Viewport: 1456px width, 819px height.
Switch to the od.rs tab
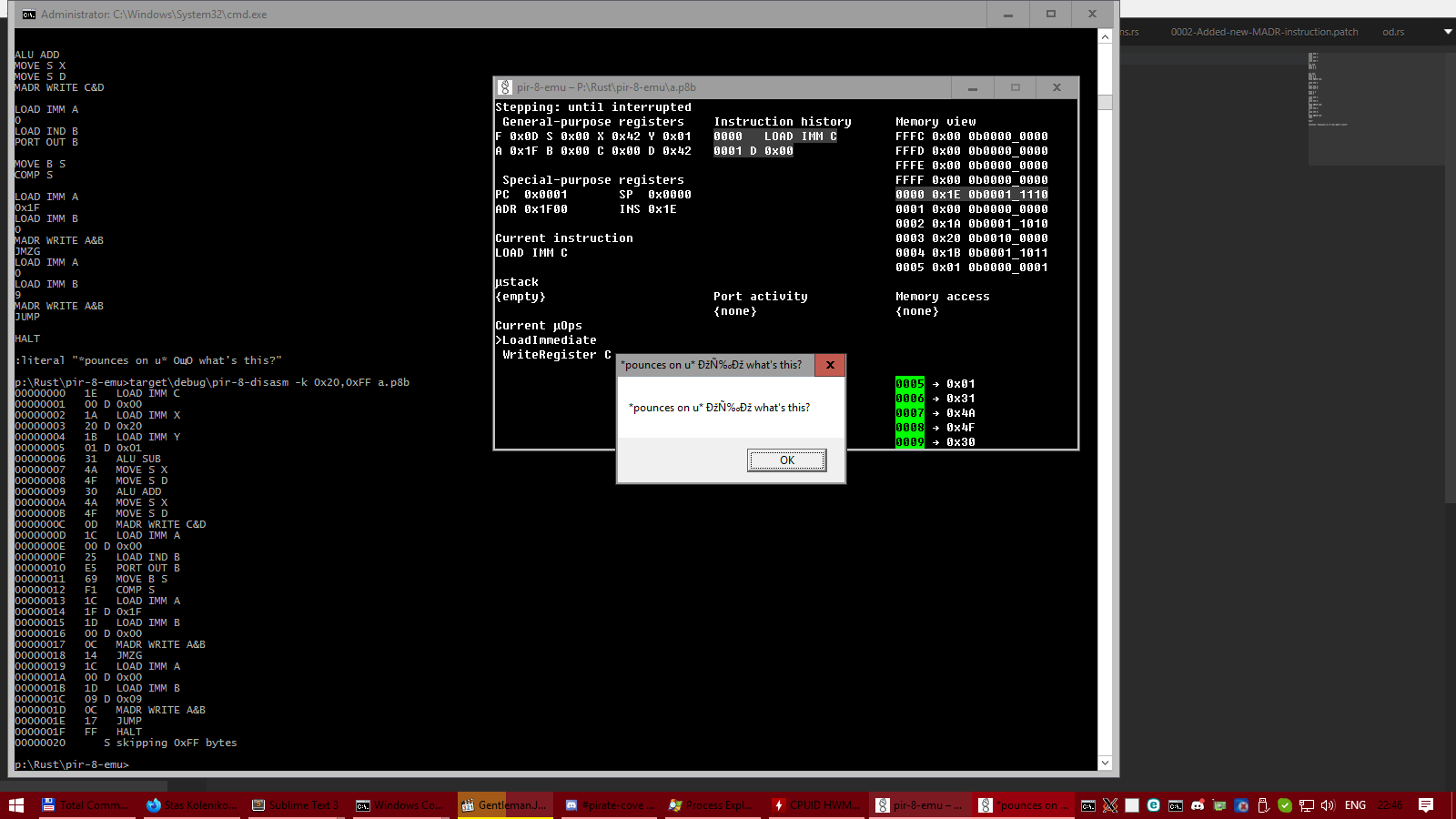tap(1392, 32)
